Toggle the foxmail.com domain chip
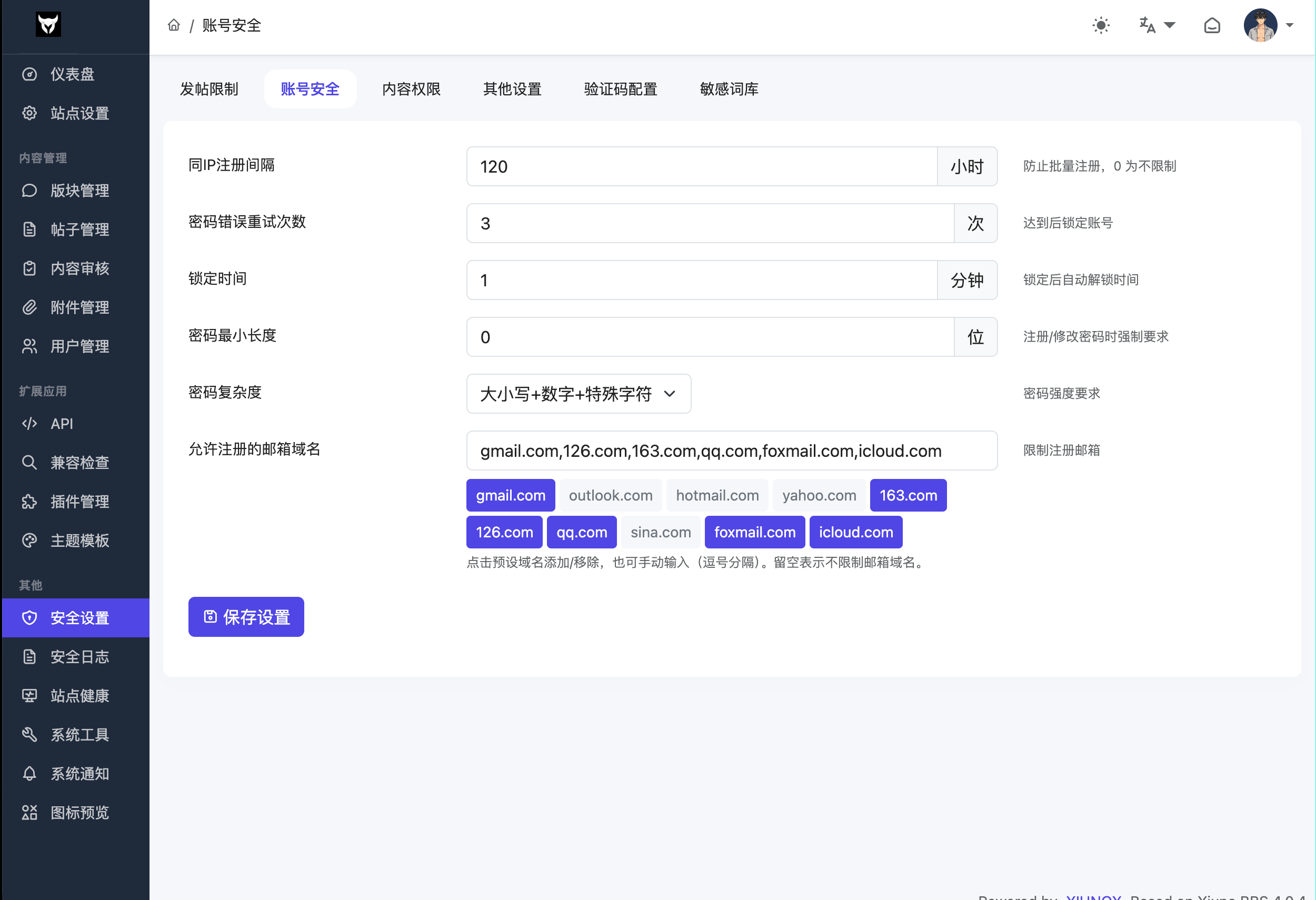The image size is (1316, 900). click(755, 532)
